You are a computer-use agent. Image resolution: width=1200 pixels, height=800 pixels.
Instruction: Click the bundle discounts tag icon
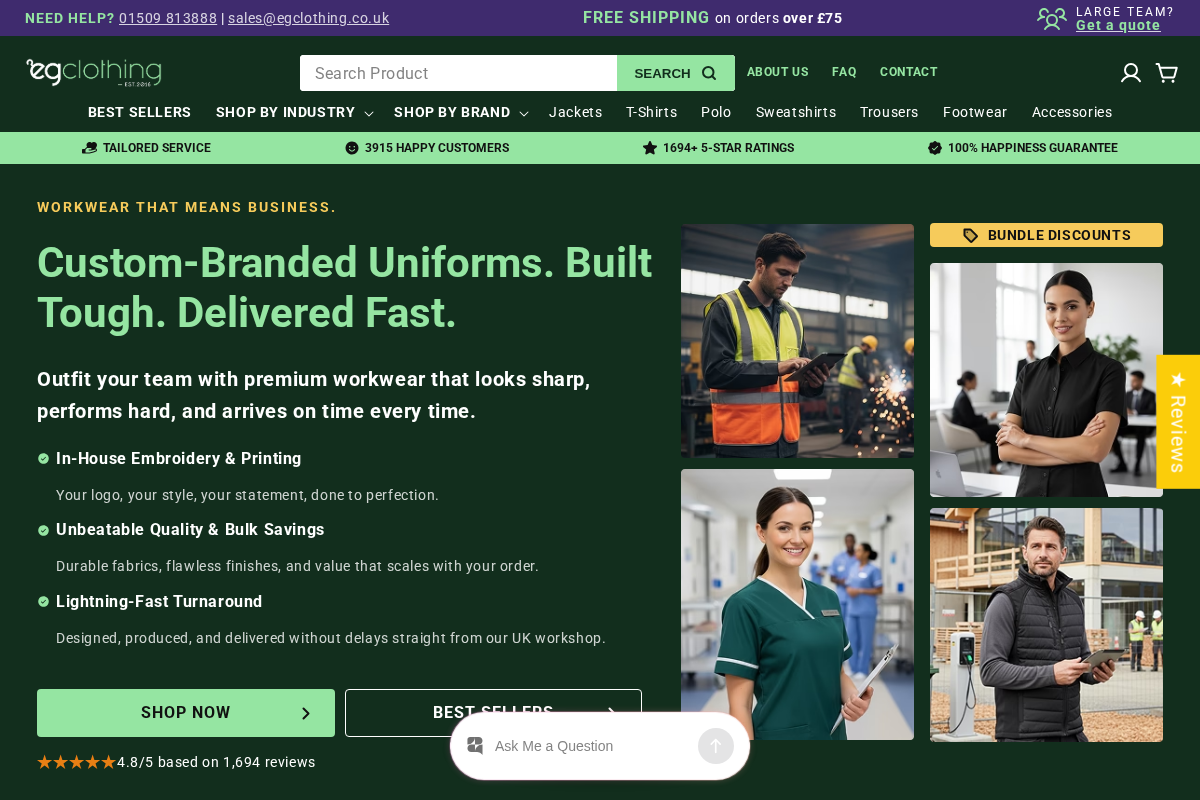[970, 235]
